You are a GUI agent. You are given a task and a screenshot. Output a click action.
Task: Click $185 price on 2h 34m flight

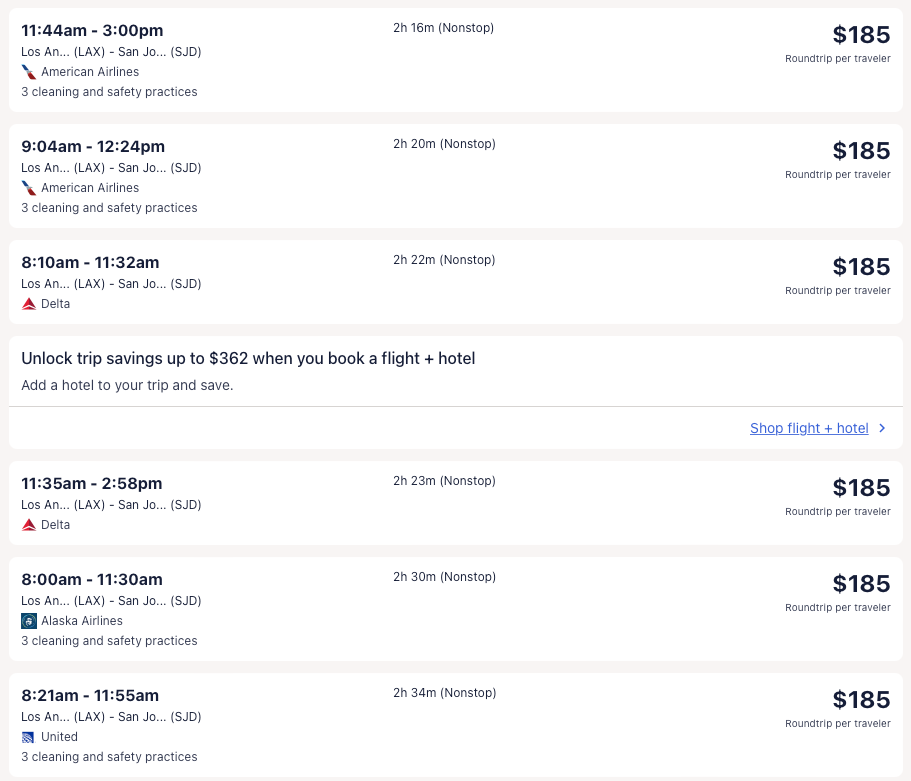pyautogui.click(x=860, y=699)
